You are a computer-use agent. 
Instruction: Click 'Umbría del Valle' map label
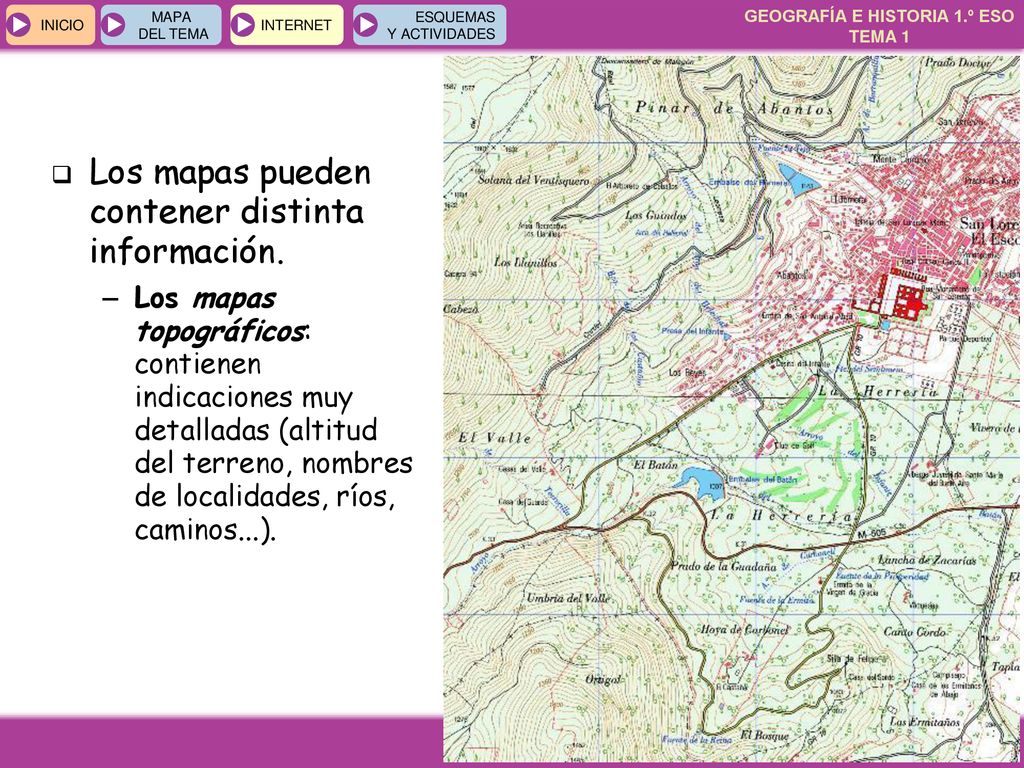(x=568, y=598)
